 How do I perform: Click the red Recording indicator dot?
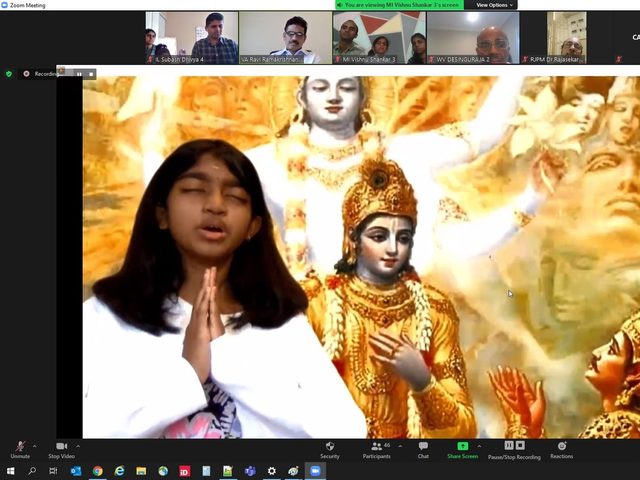pyautogui.click(x=27, y=74)
